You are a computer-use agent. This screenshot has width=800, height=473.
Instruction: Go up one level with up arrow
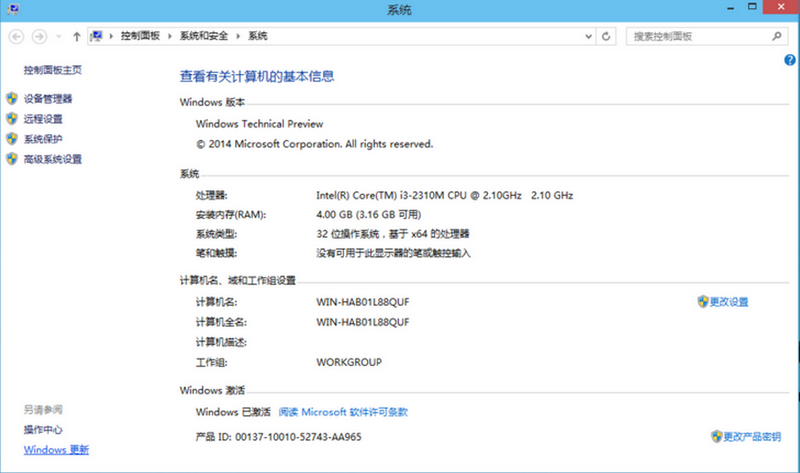[x=77, y=36]
